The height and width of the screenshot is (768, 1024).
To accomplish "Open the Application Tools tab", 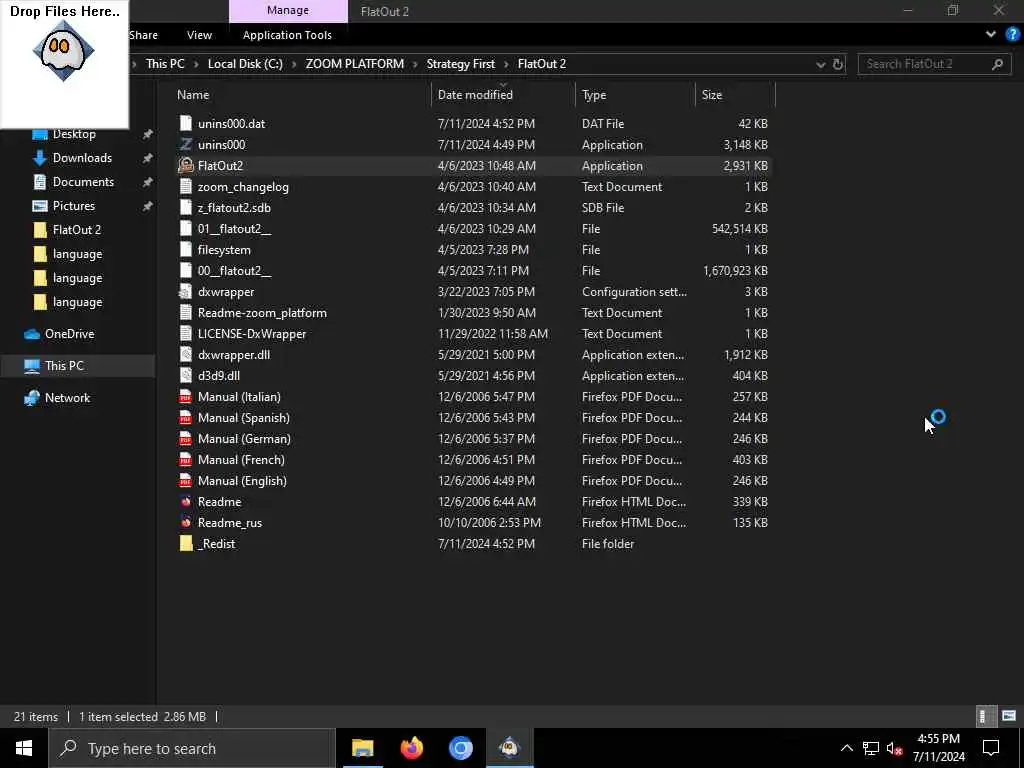I will [x=287, y=35].
